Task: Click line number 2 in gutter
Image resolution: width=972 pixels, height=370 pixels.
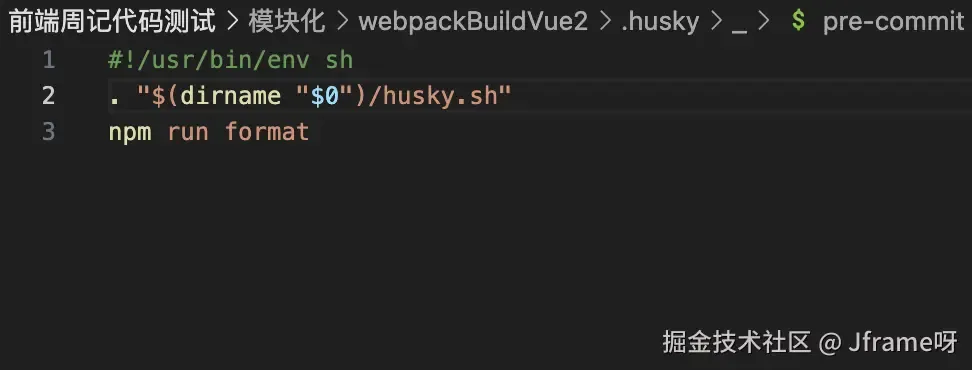Action: 48,96
